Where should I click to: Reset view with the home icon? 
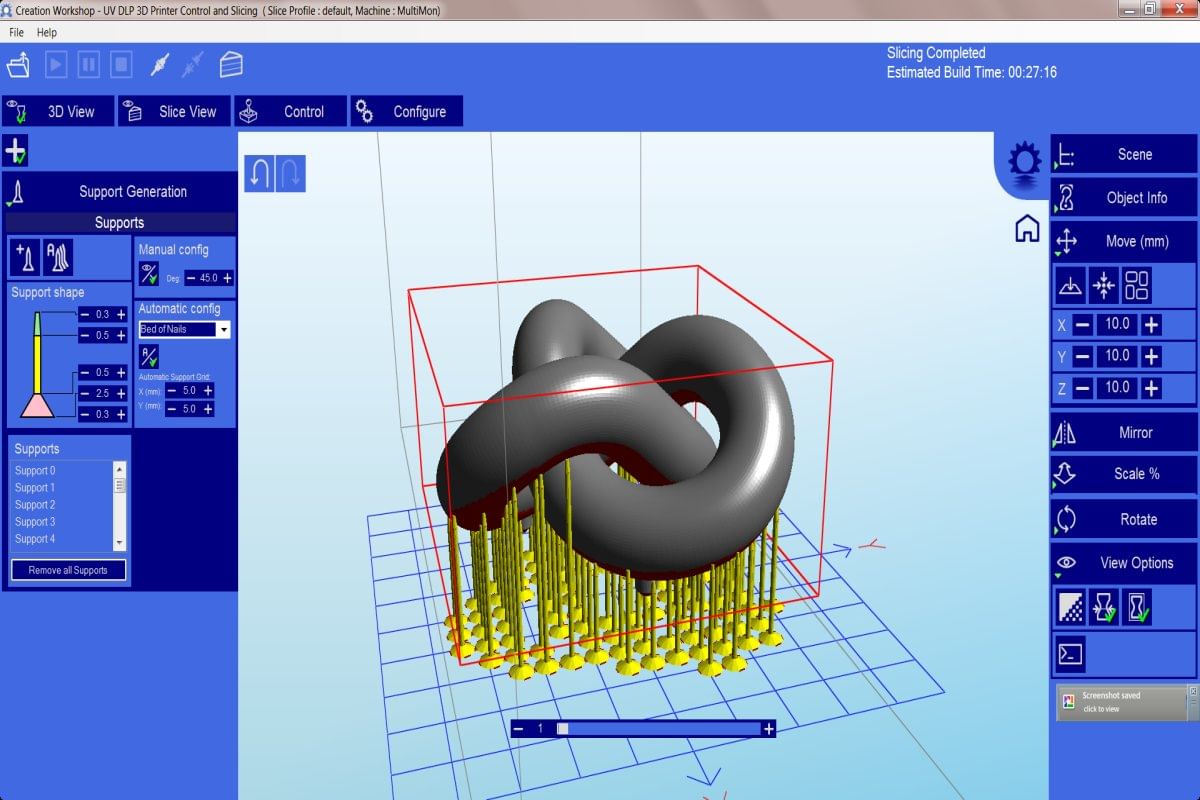[1026, 229]
